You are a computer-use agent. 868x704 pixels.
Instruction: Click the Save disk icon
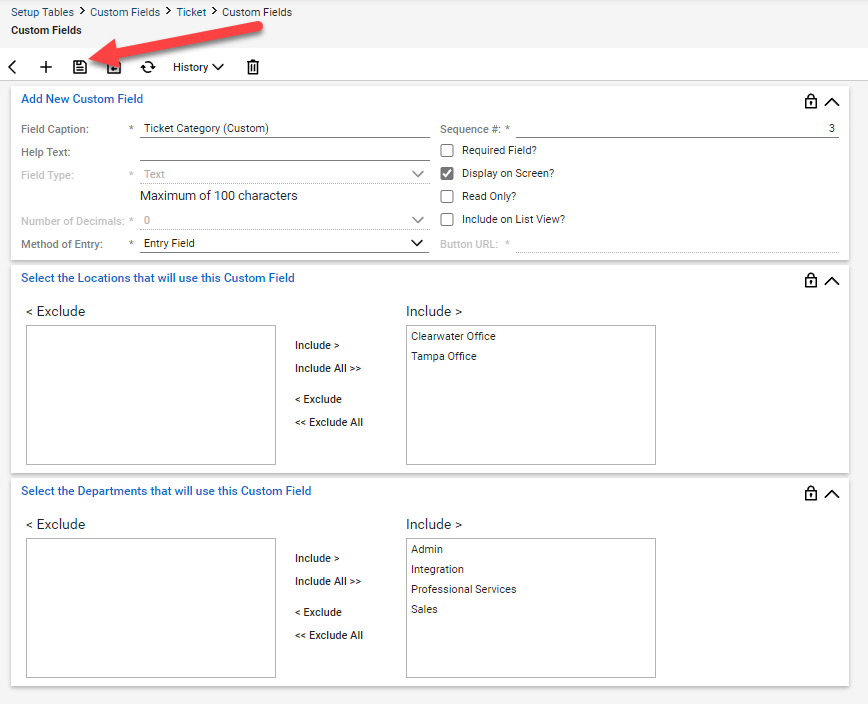point(80,67)
